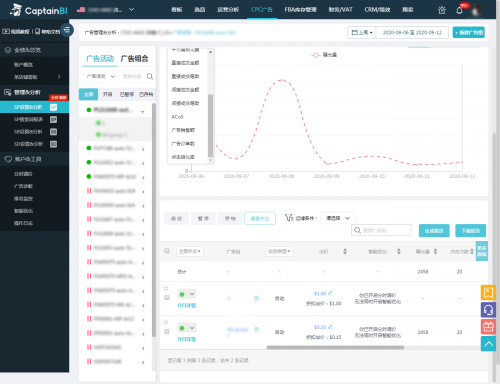Open the headset customer support floating icon
This screenshot has height=384, width=500.
pyautogui.click(x=488, y=310)
